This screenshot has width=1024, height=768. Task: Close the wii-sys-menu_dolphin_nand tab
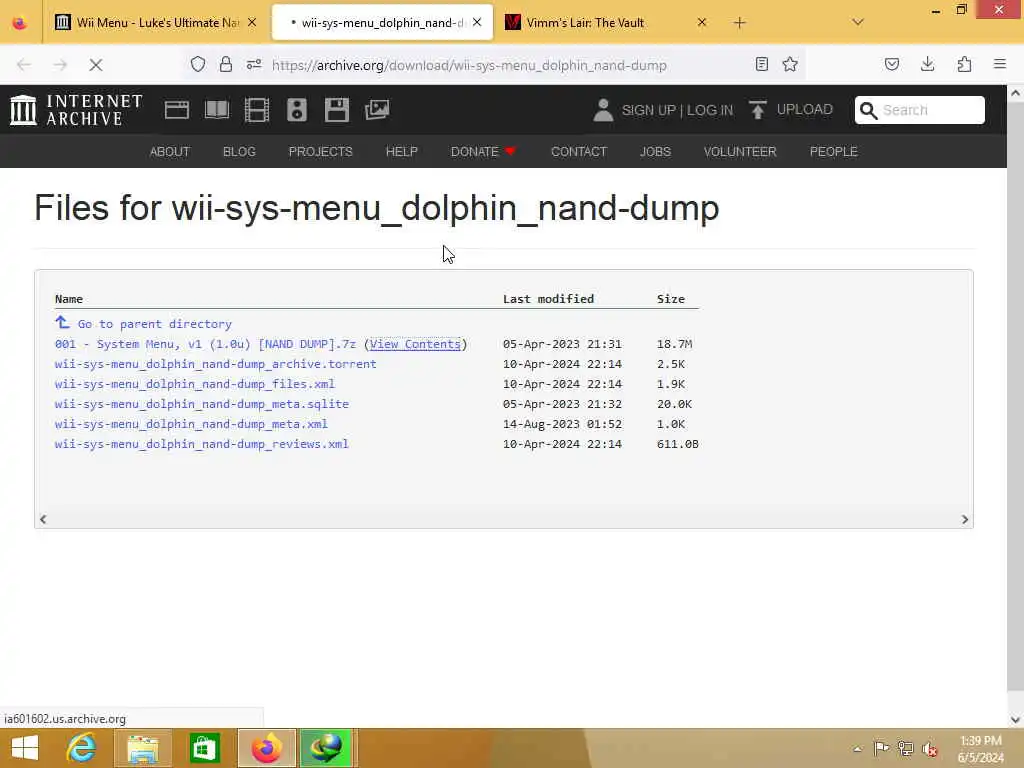click(x=477, y=23)
